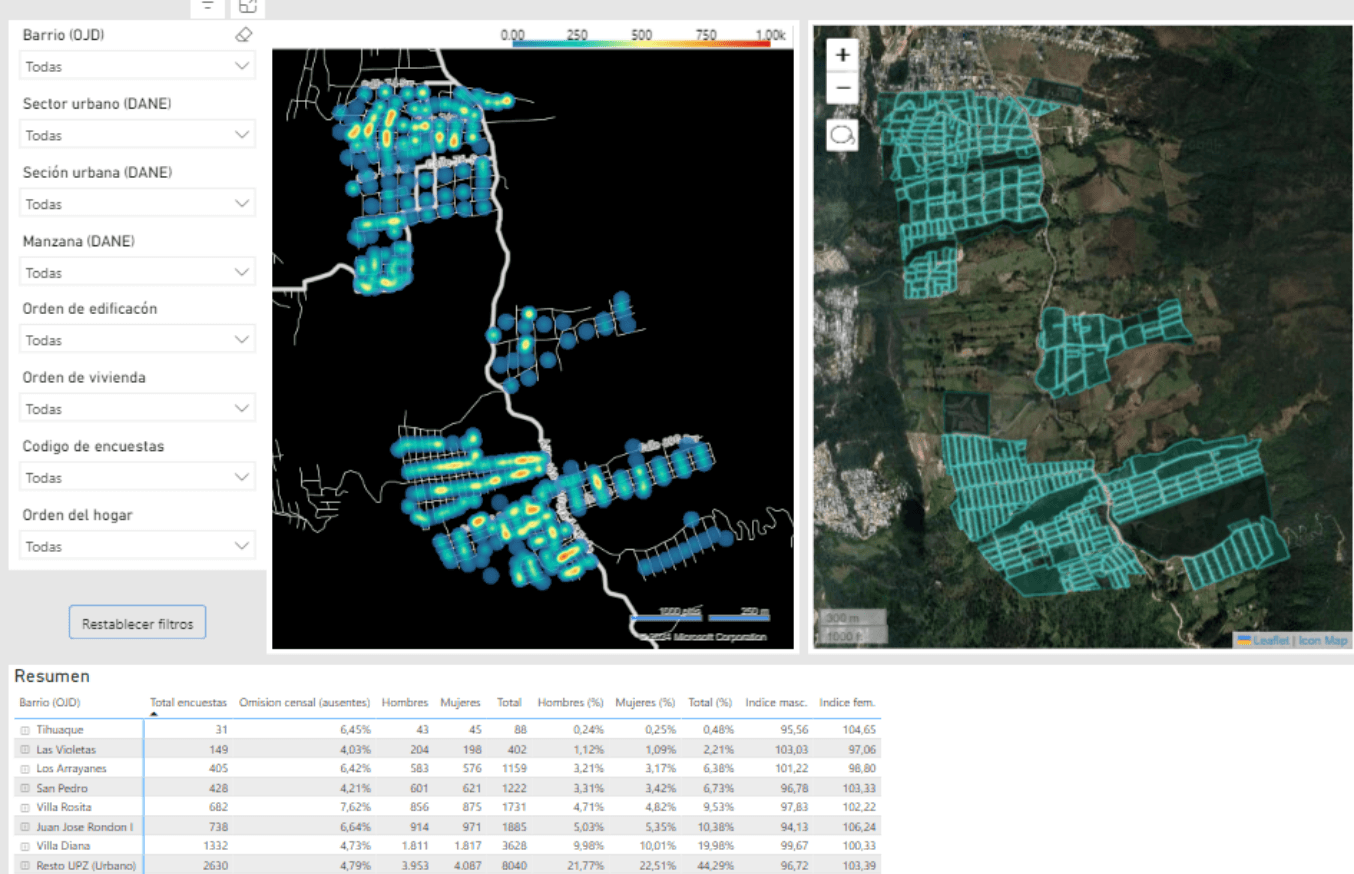Sort table by Omision censal (ausentes) header
Screen dimensions: 1354x874
(x=304, y=702)
